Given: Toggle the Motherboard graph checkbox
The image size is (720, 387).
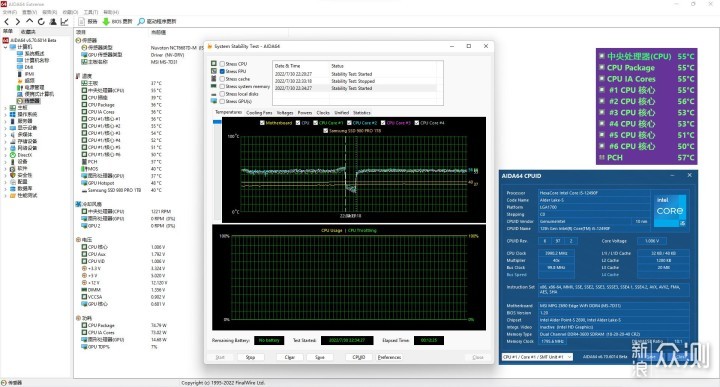Looking at the screenshot, I should point(262,123).
